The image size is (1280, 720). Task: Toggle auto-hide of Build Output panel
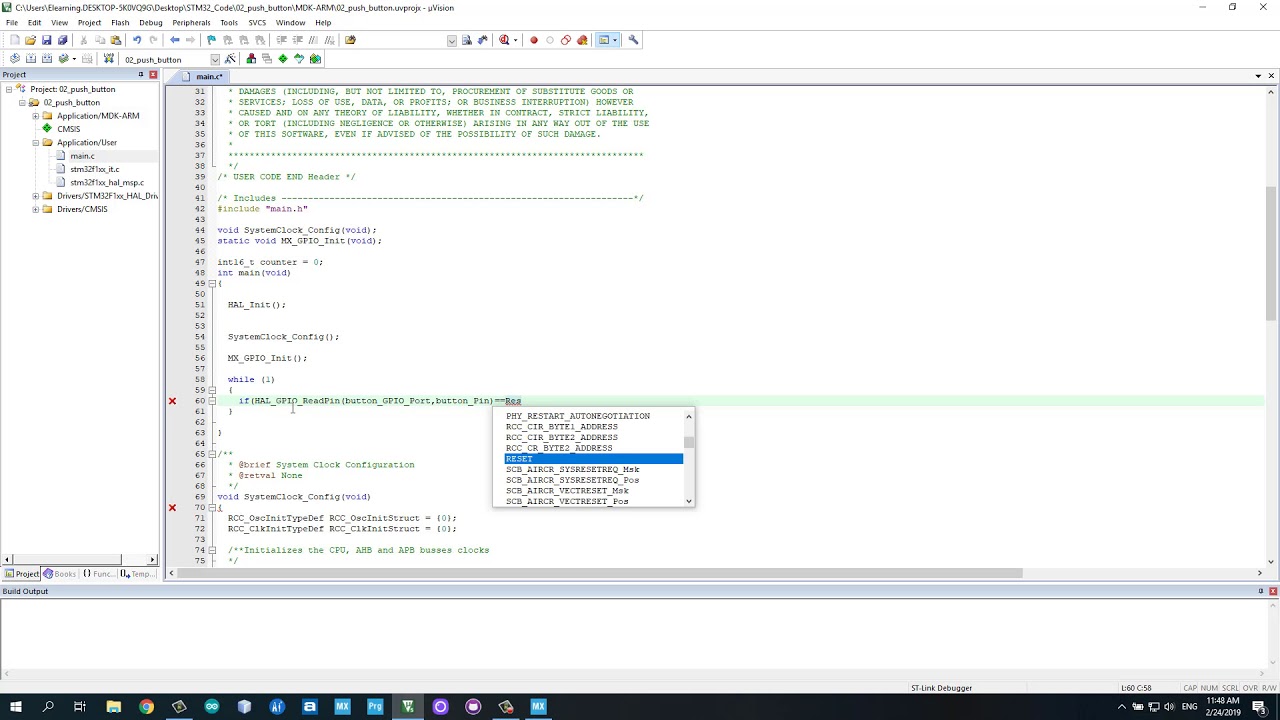click(1261, 591)
